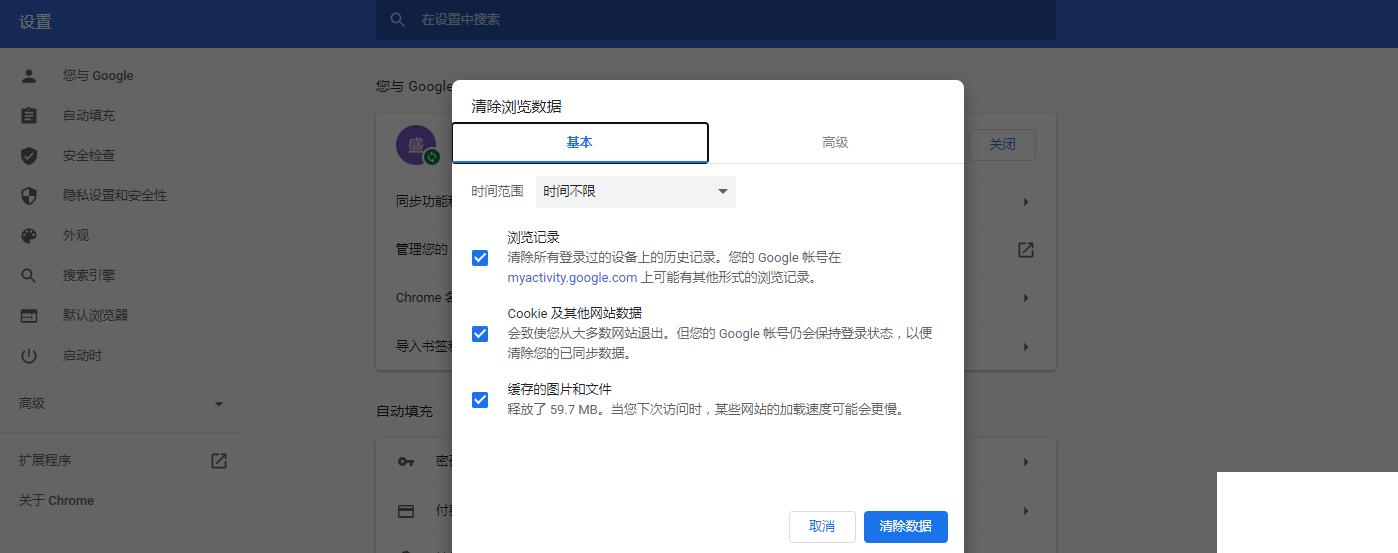The width and height of the screenshot is (1398, 553).
Task: Click the palette icon beside 外观
Action: tap(29, 236)
